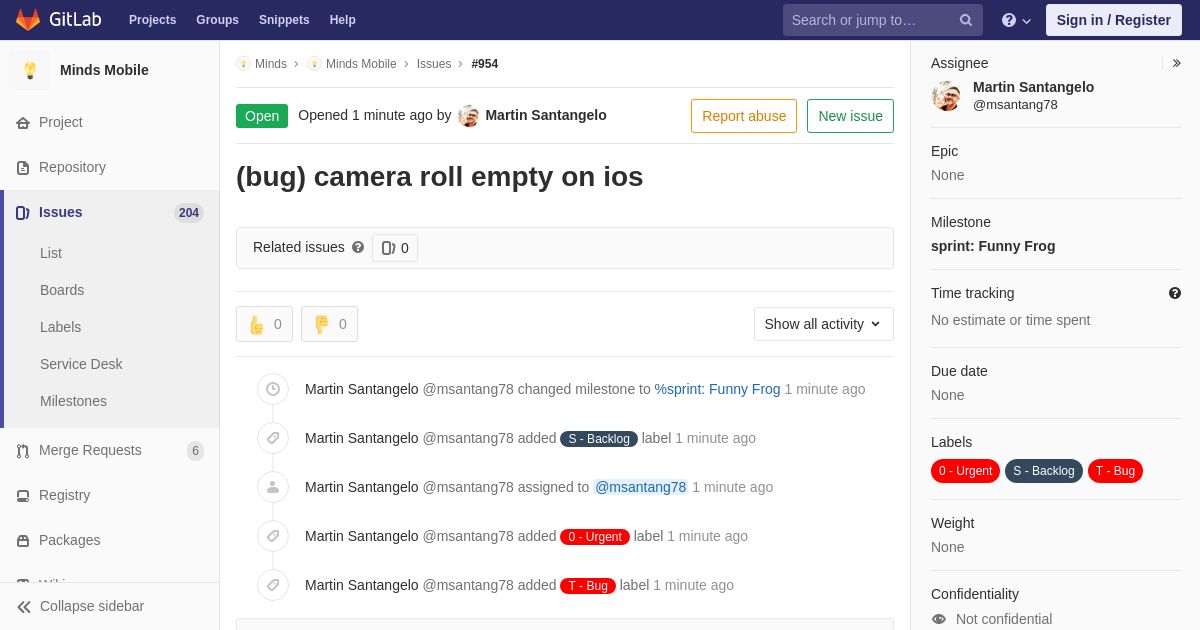Click the Minds Mobile icon in breadcrumb
Screen dimensions: 1200x630
314,64
